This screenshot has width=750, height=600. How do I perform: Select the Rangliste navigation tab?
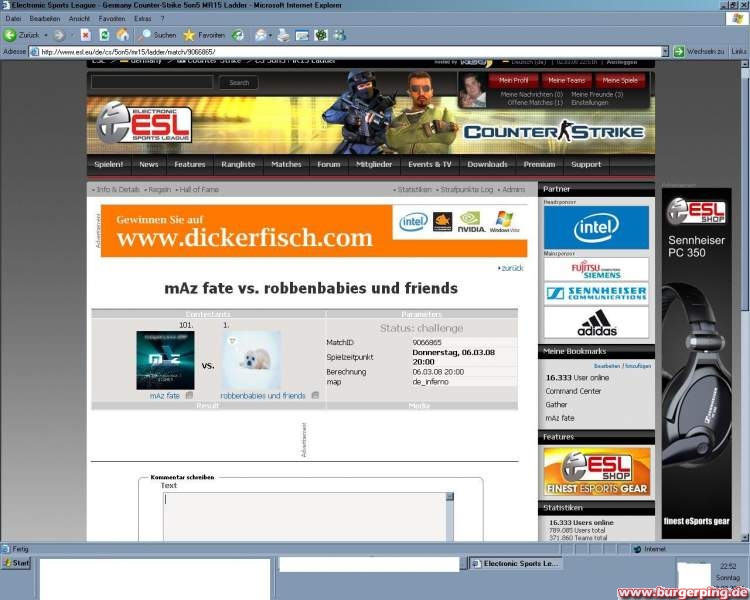pyautogui.click(x=238, y=164)
